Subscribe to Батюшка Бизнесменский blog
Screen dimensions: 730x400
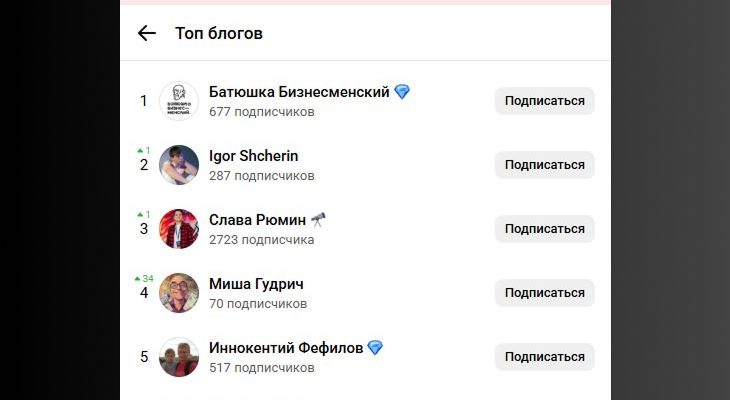tap(544, 101)
